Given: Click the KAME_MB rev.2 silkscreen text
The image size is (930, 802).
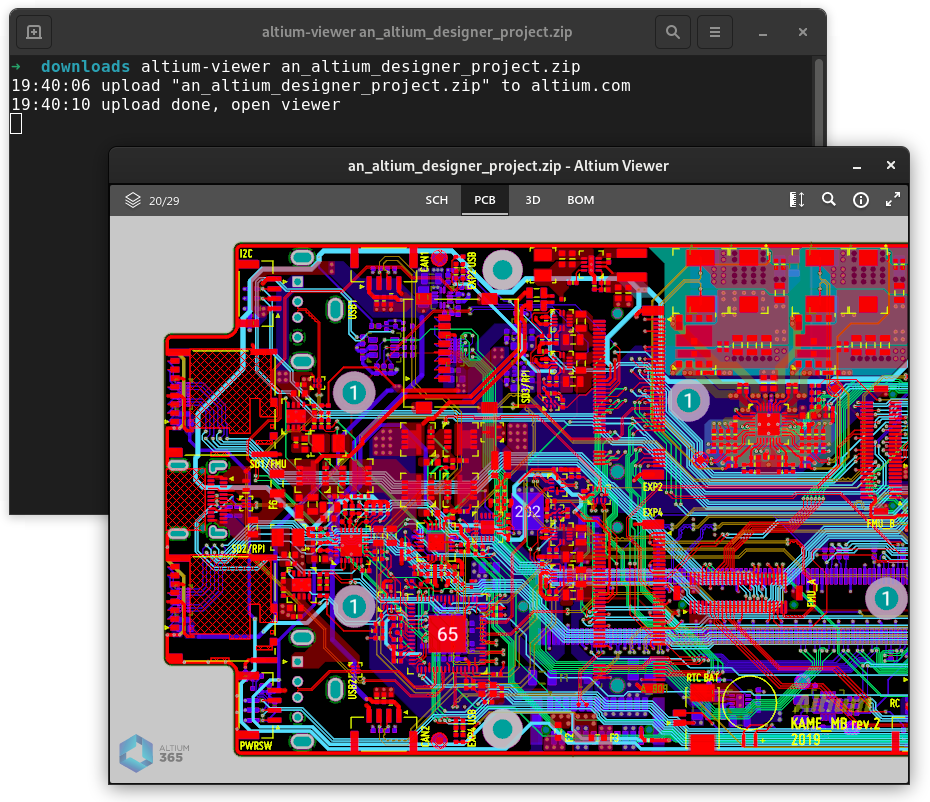Looking at the screenshot, I should (835, 724).
